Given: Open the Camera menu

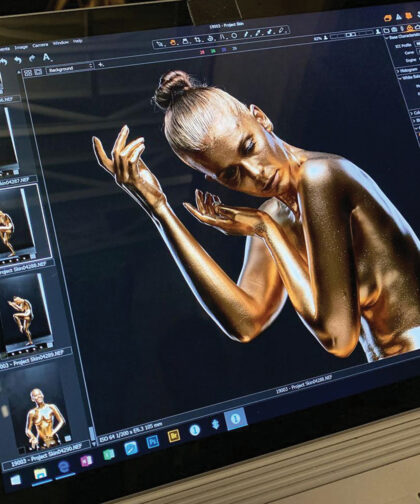Looking at the screenshot, I should [40, 45].
